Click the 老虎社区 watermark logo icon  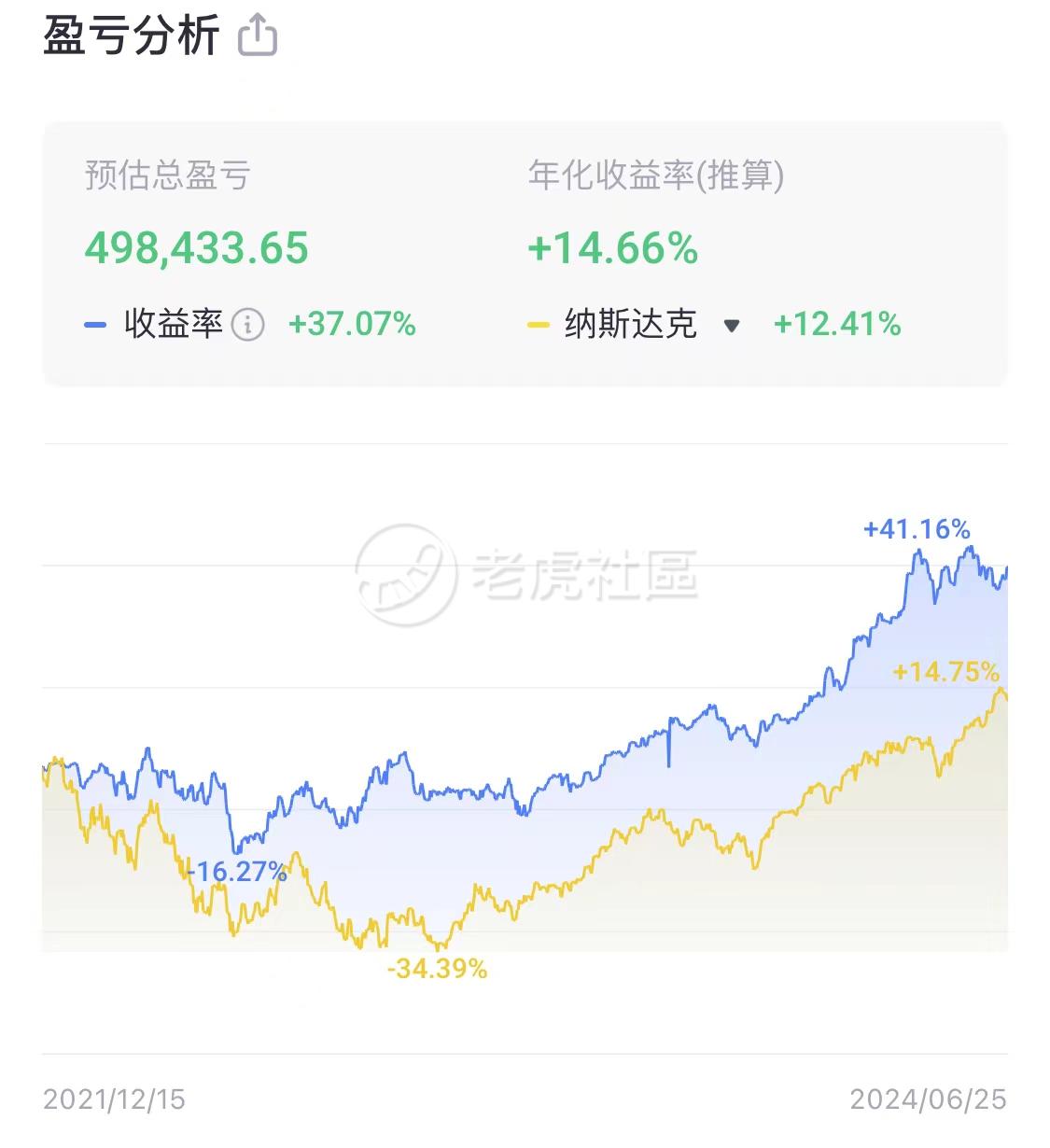pyautogui.click(x=406, y=574)
